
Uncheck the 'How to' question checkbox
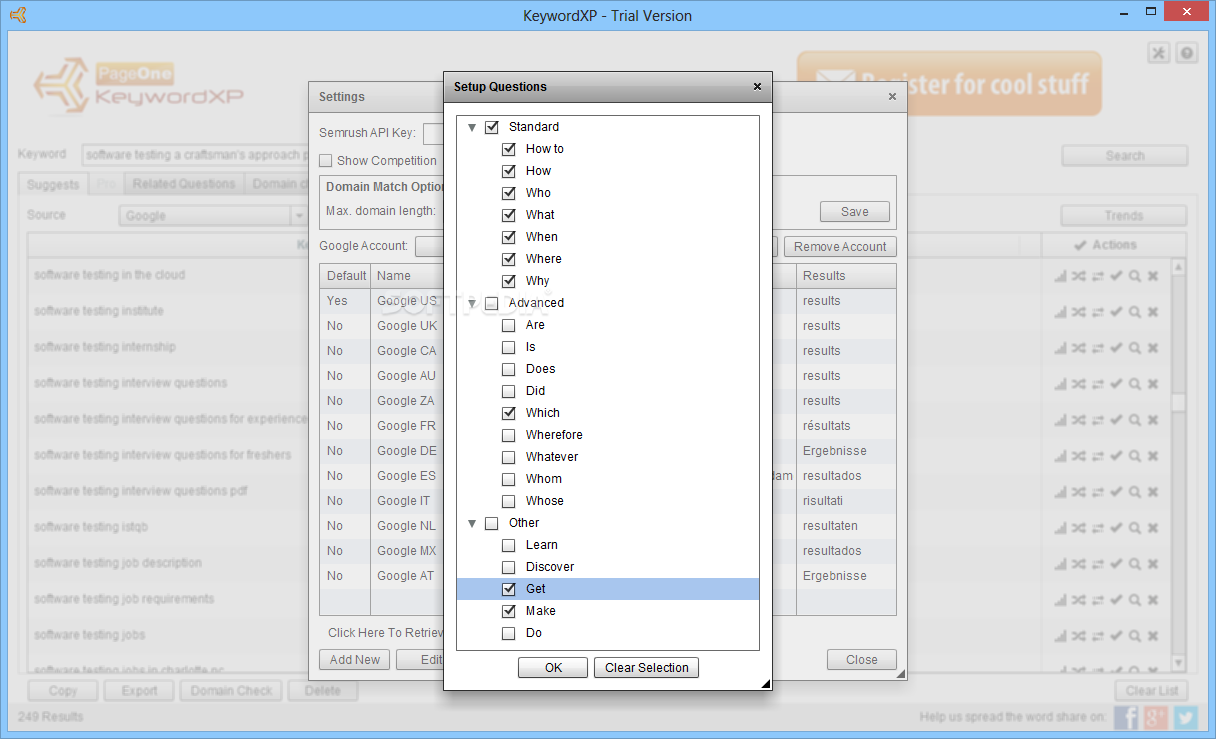pos(509,149)
